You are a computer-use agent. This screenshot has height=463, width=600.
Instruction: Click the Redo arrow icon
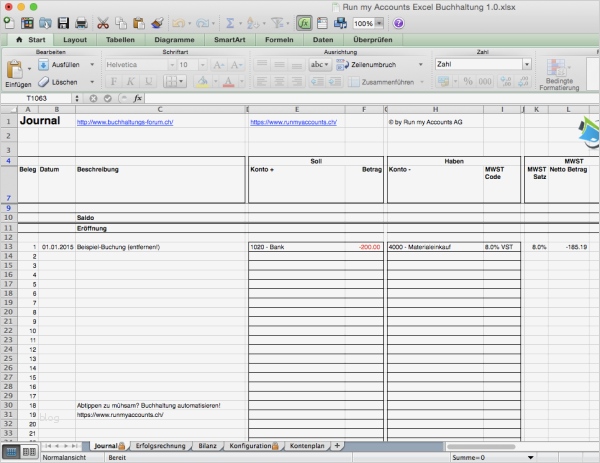click(x=202, y=23)
